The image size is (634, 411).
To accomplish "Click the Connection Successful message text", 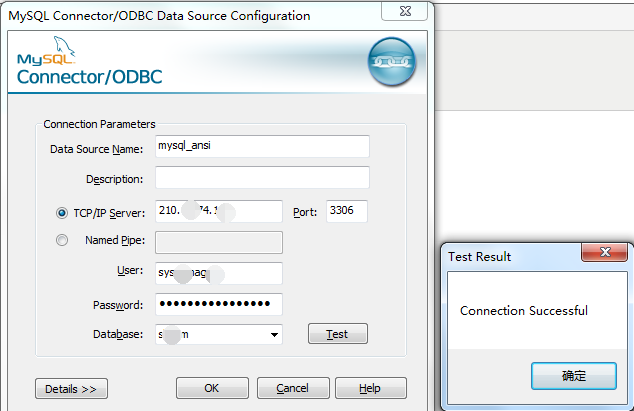I will pos(524,311).
